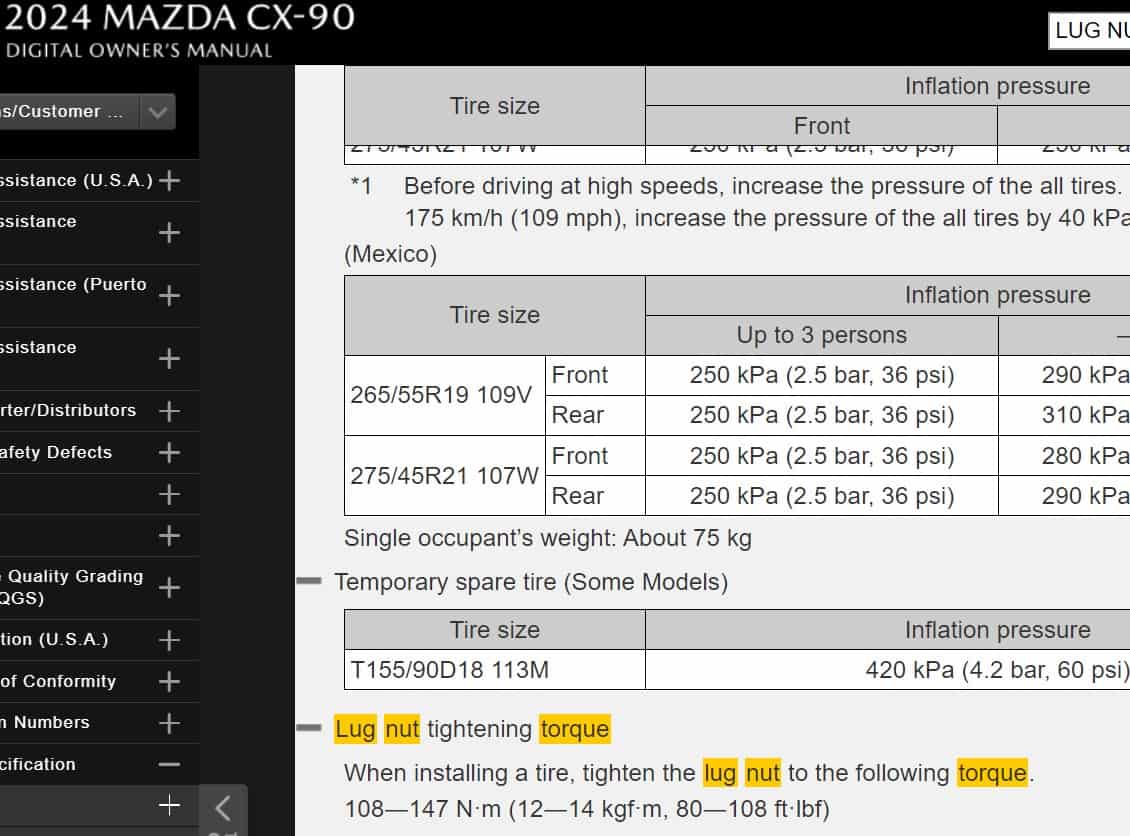Select the 'of Conformity' sidebar entry
The height and width of the screenshot is (836, 1130).
pos(58,682)
